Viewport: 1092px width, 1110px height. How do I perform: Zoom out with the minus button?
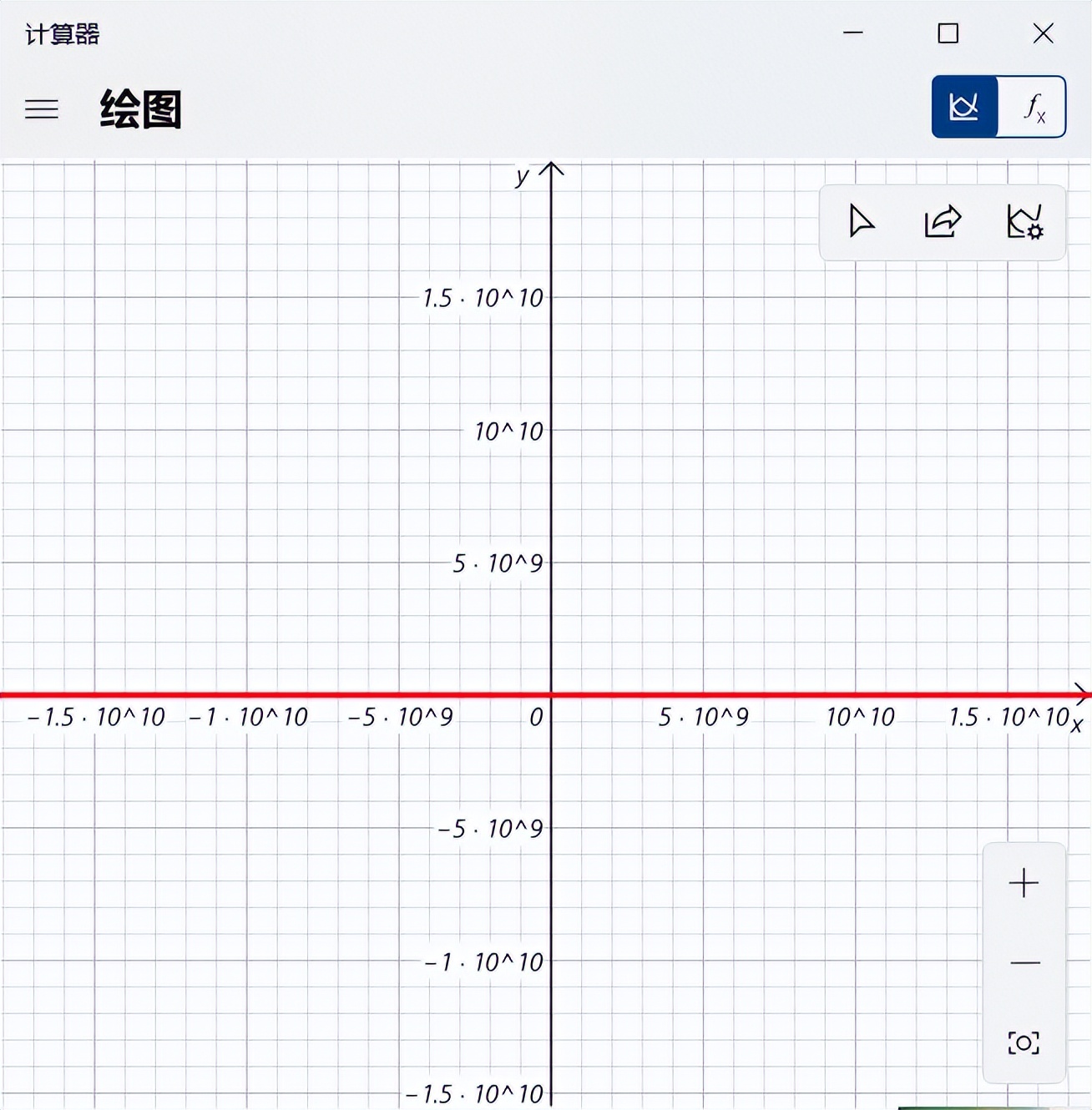coord(1024,963)
